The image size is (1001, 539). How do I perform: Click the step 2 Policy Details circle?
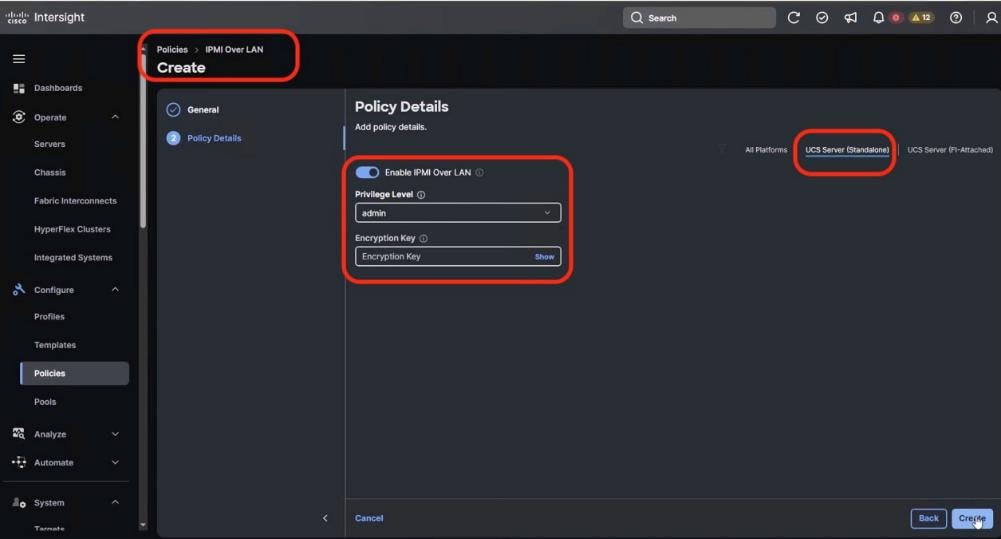[x=173, y=138]
